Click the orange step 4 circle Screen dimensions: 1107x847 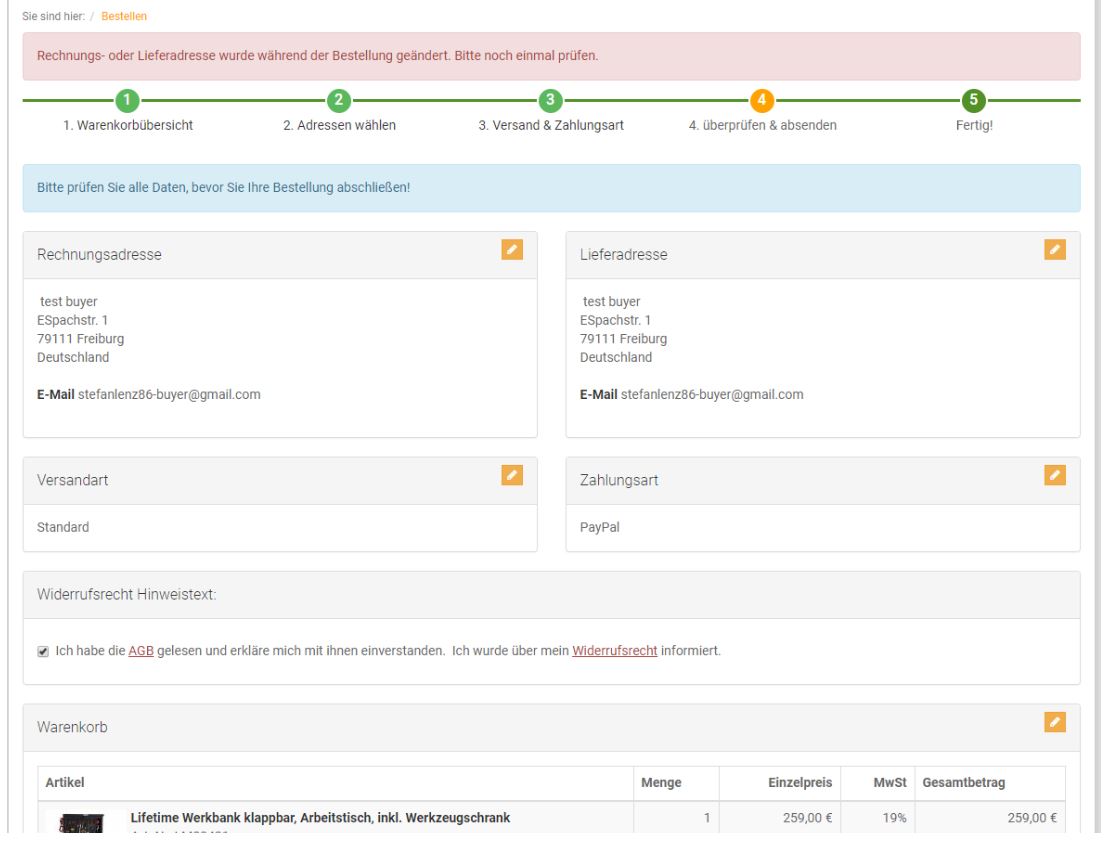click(x=762, y=100)
